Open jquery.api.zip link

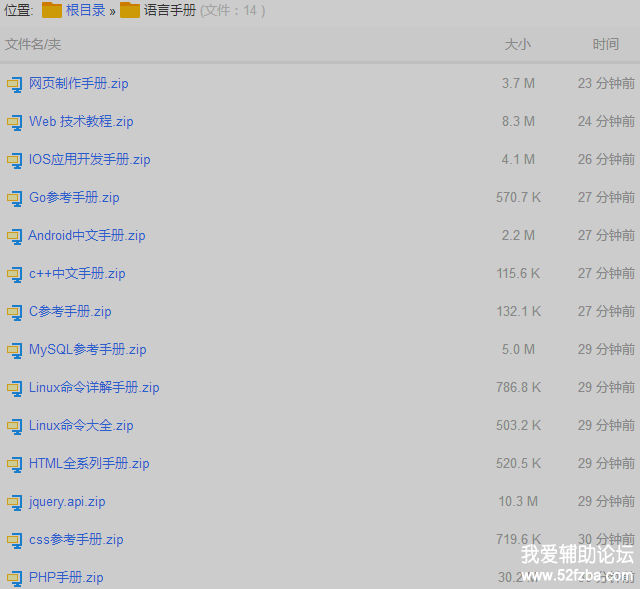click(67, 501)
